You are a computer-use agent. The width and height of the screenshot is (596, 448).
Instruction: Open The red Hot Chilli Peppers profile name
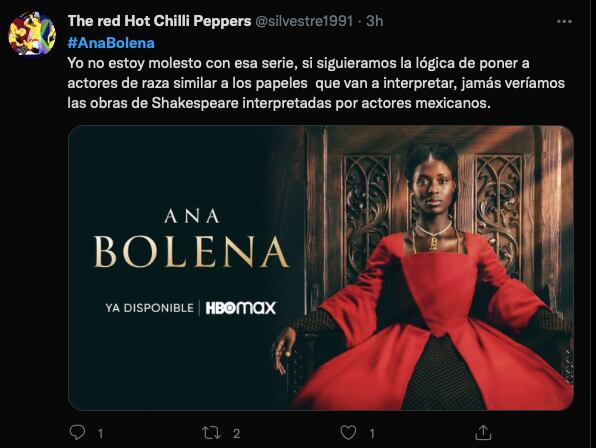(x=159, y=21)
